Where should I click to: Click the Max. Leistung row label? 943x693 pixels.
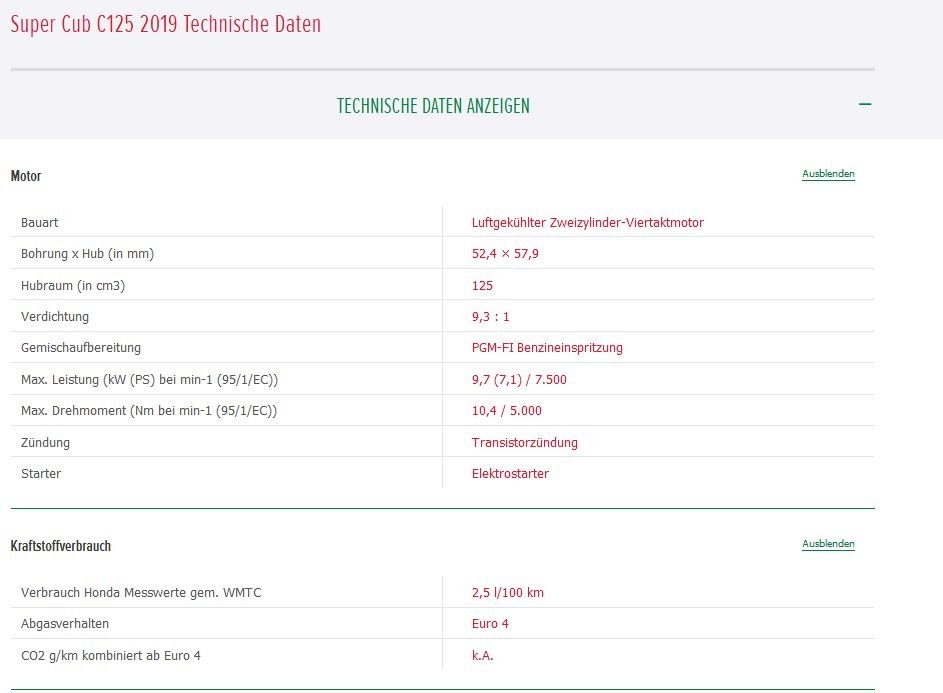(149, 380)
